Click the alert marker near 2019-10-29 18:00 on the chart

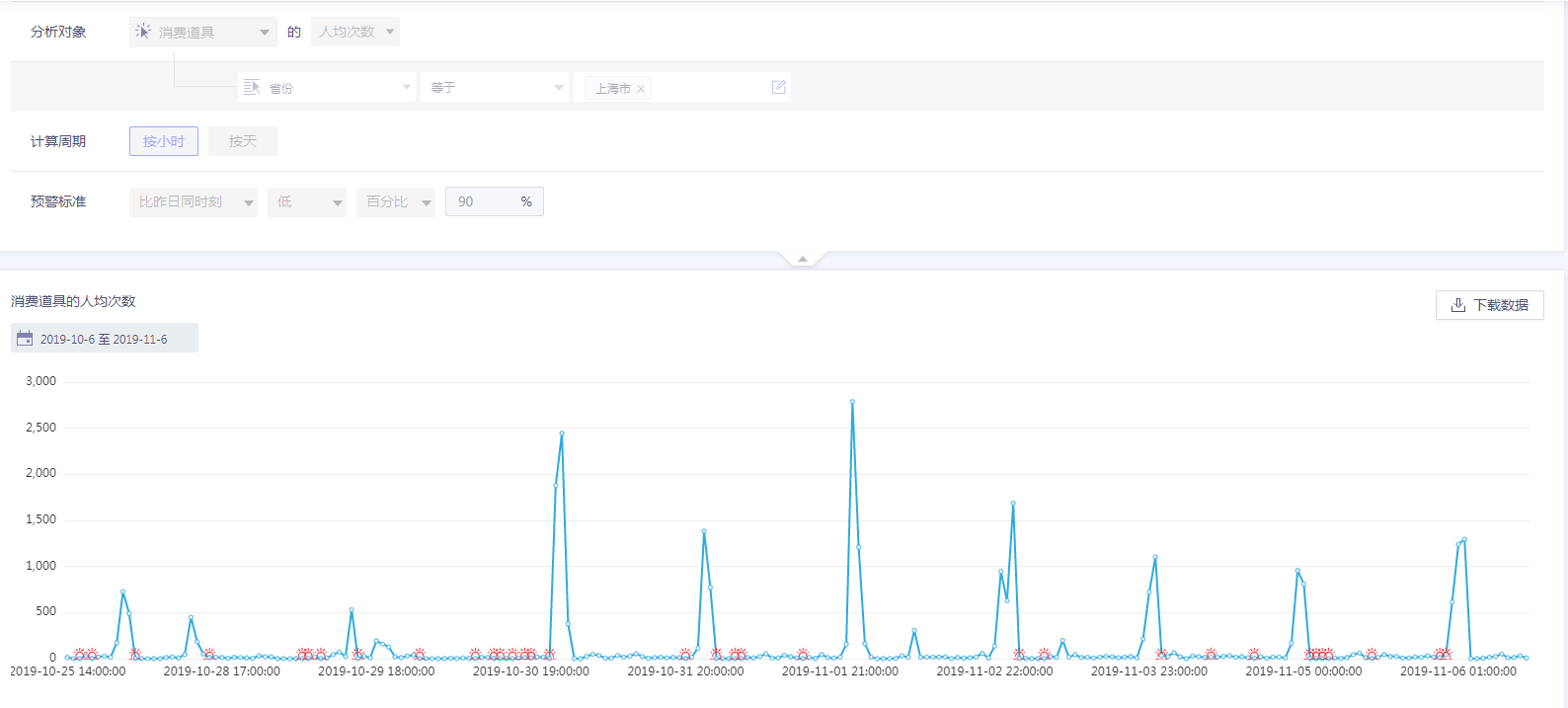[x=358, y=654]
